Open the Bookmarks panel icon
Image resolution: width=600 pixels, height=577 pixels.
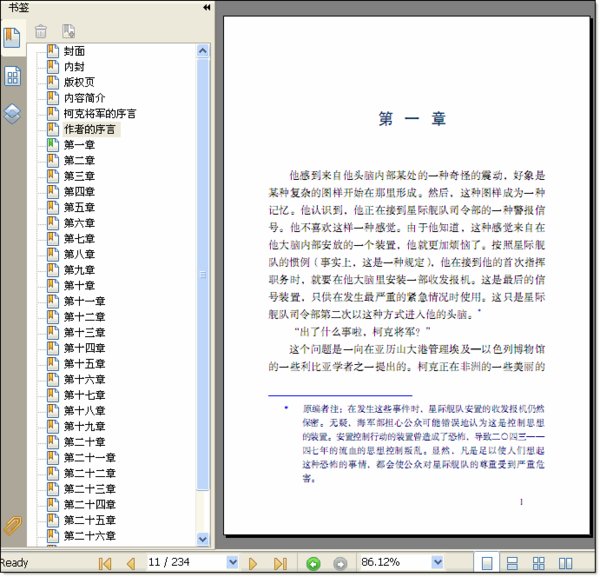click(x=12, y=38)
